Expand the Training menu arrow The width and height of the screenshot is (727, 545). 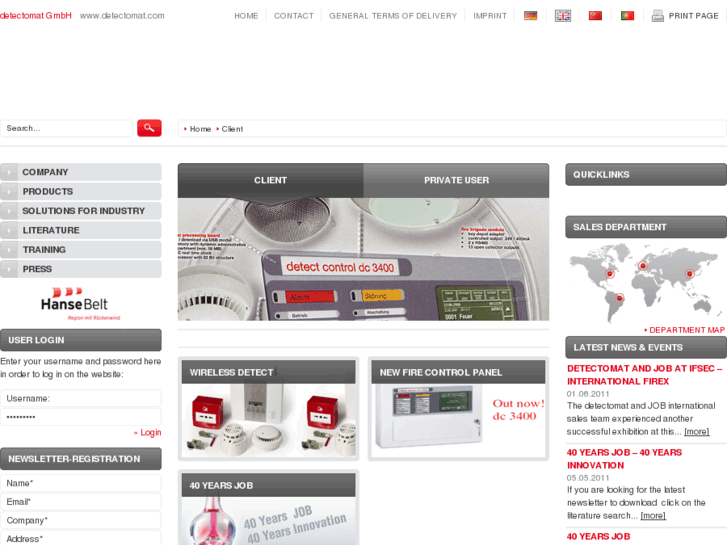click(x=9, y=250)
